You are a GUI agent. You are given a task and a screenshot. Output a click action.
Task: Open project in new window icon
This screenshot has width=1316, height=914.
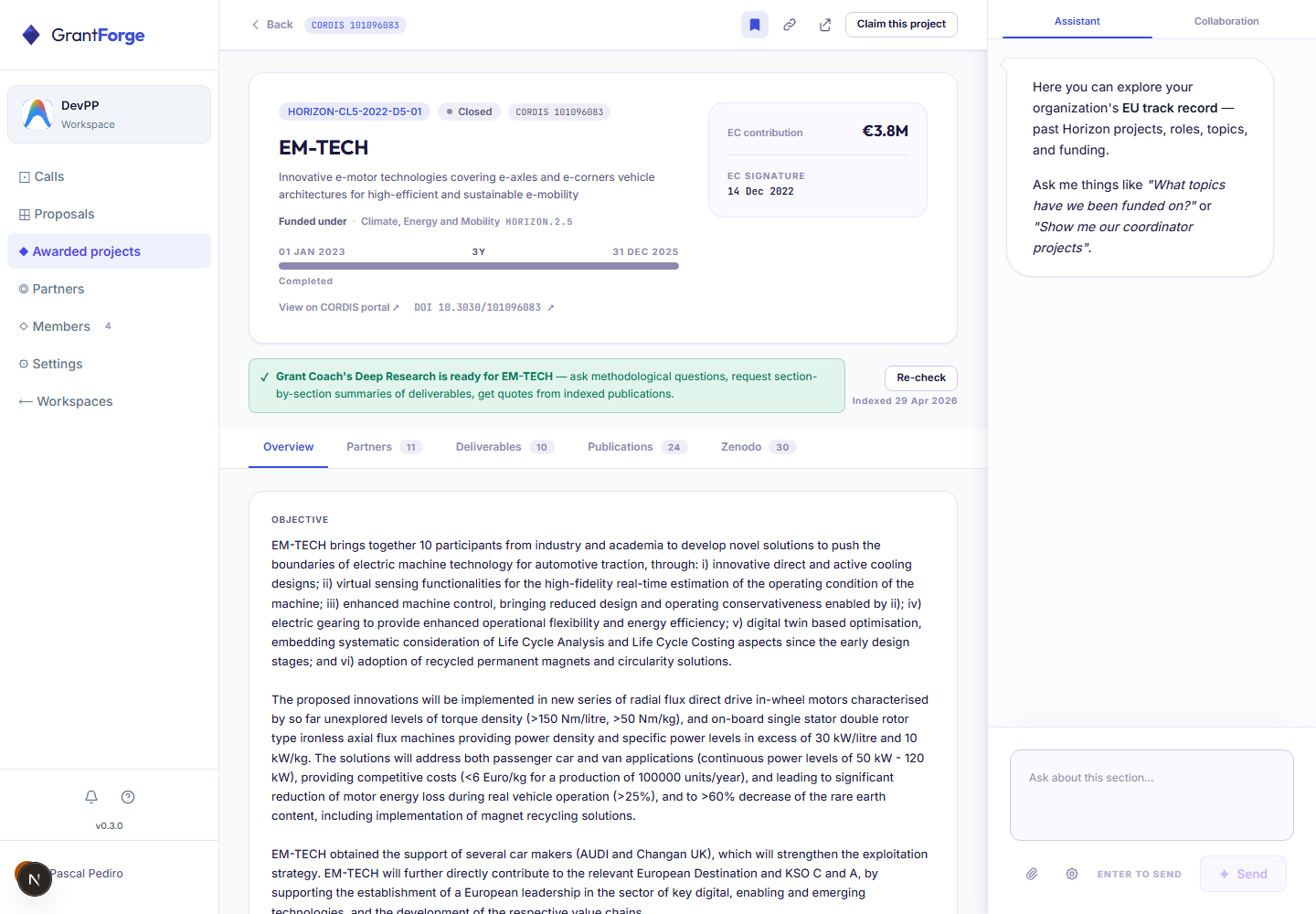pos(825,25)
